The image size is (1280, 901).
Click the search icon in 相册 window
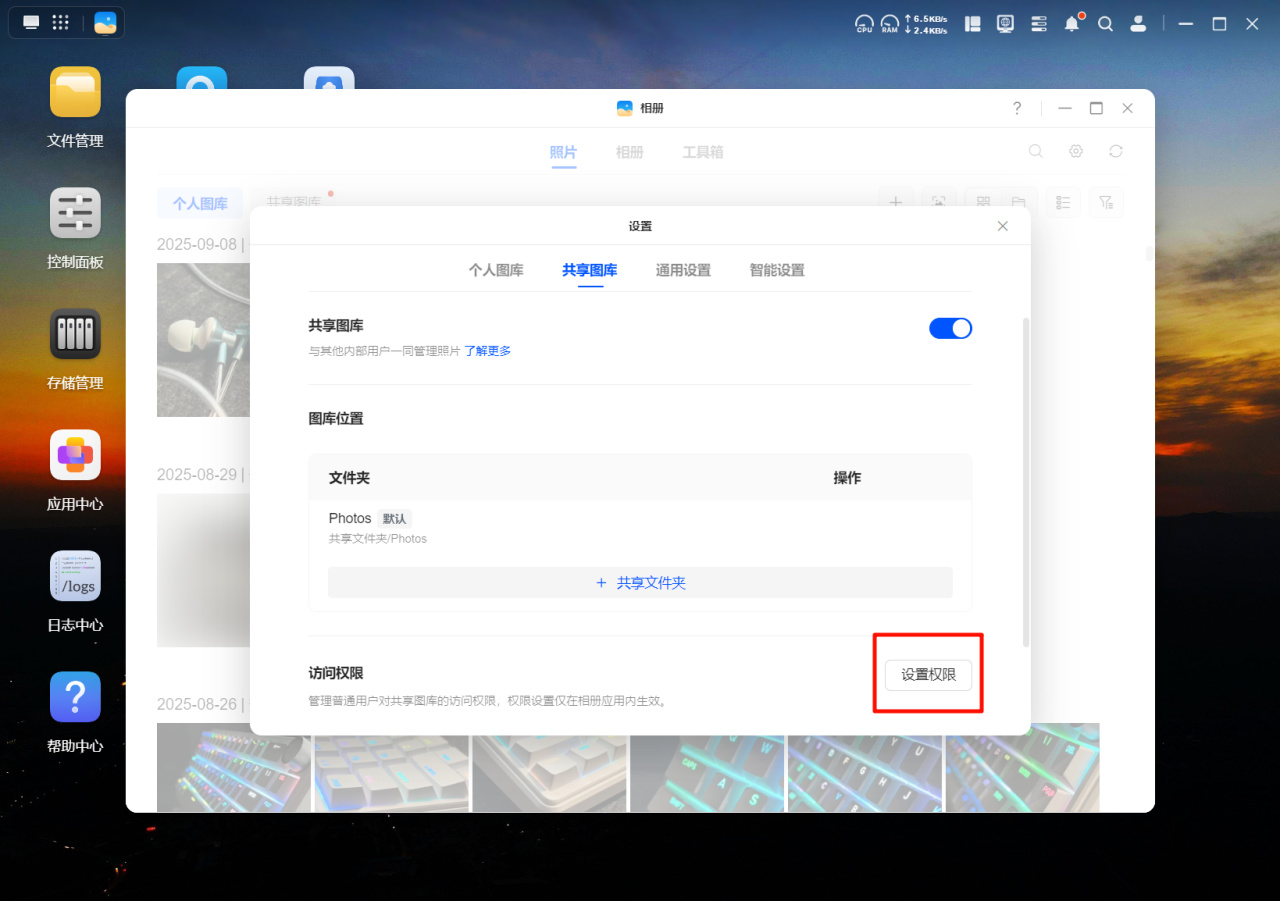(x=1036, y=151)
